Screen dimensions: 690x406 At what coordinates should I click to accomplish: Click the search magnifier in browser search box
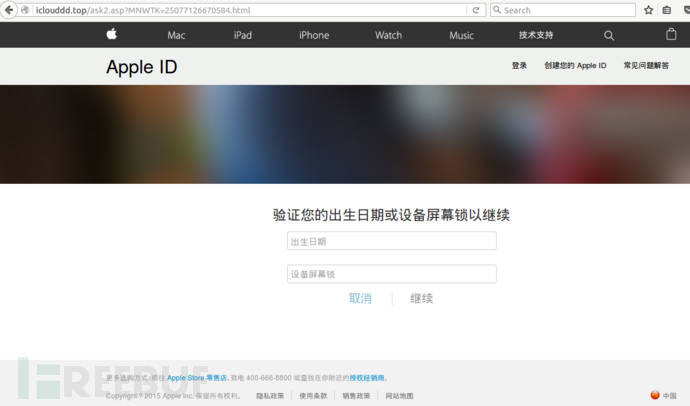497,10
